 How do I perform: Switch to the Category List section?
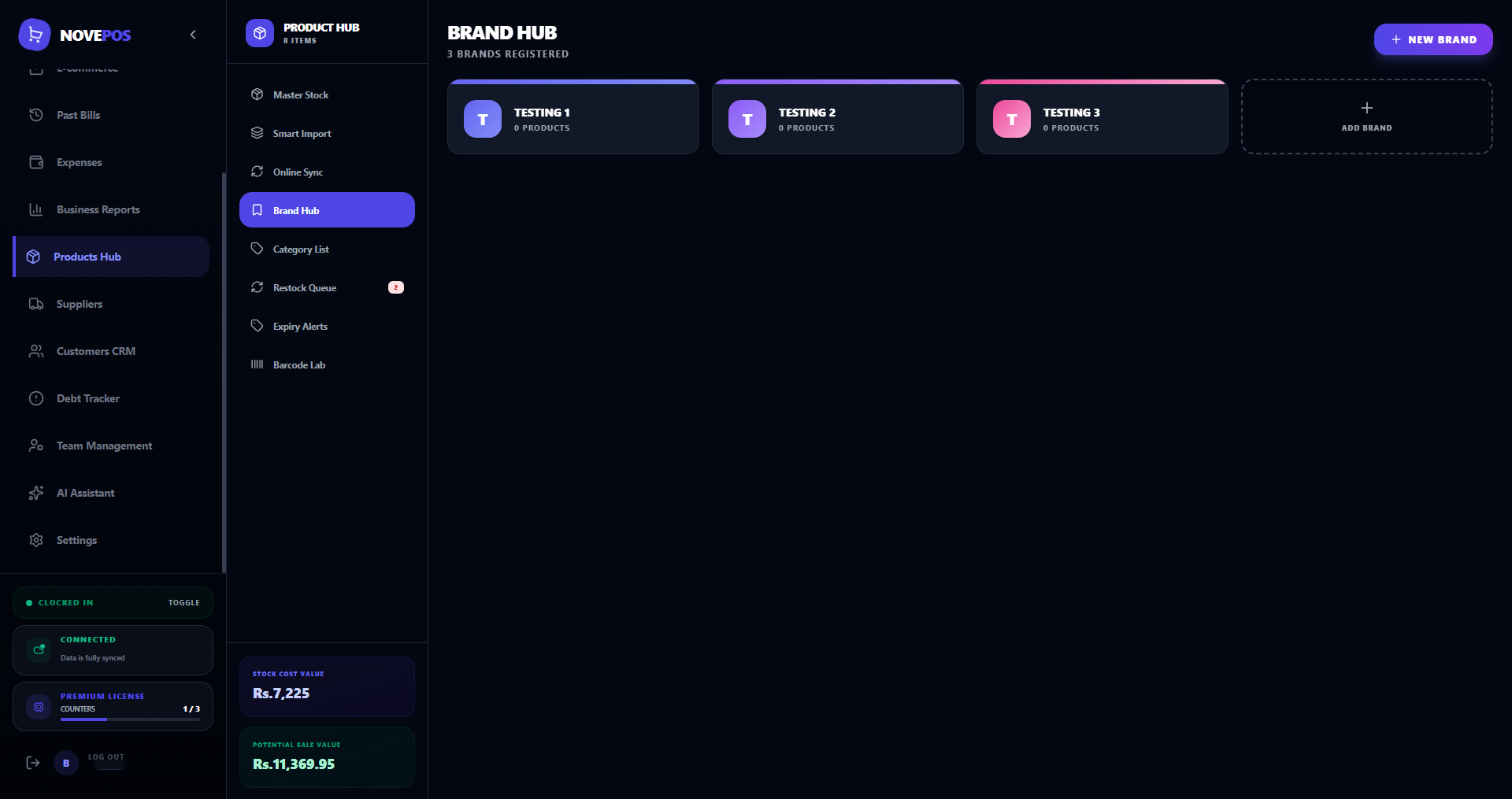coord(327,249)
